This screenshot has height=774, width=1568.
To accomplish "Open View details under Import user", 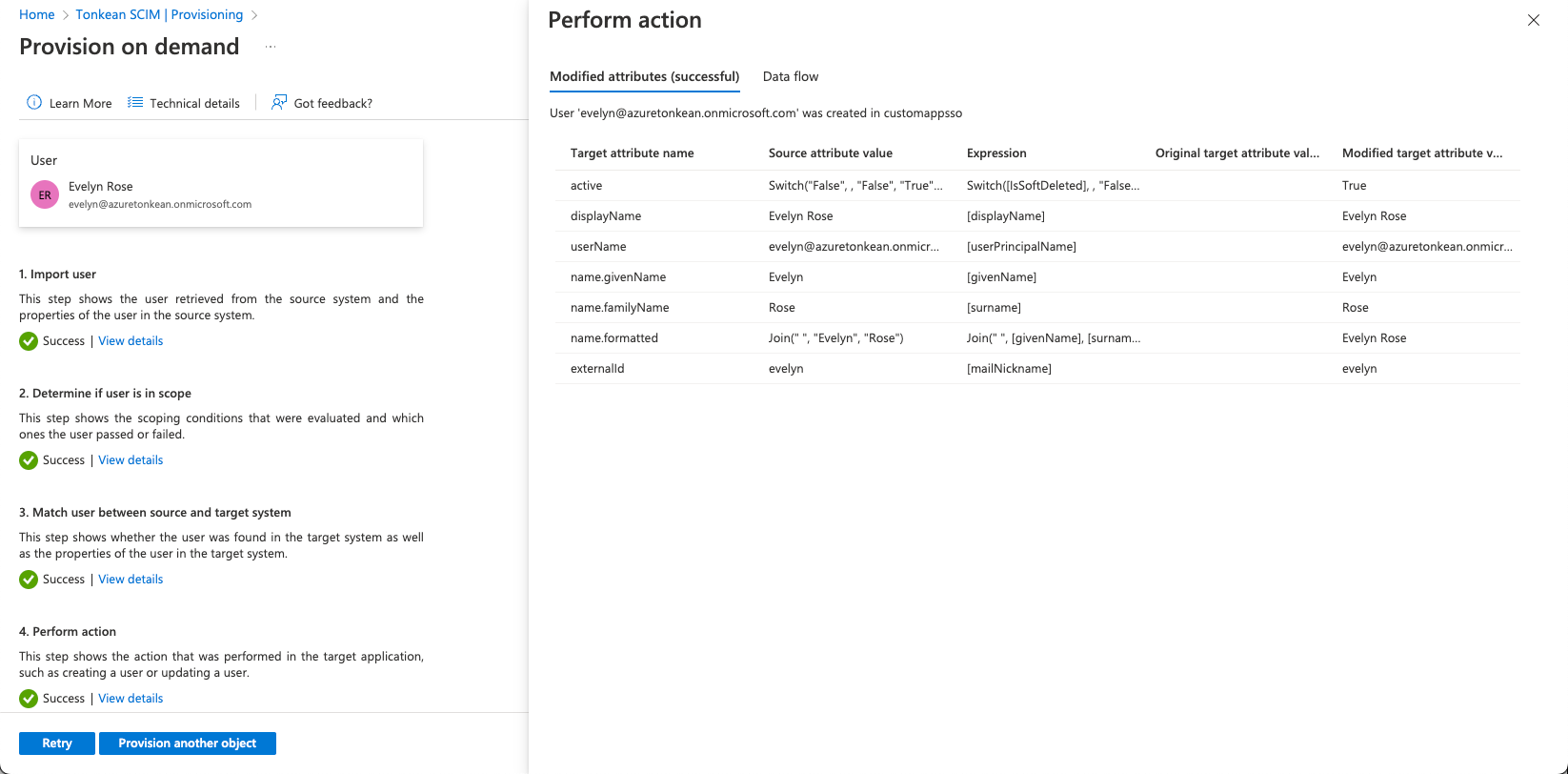I will click(x=131, y=340).
